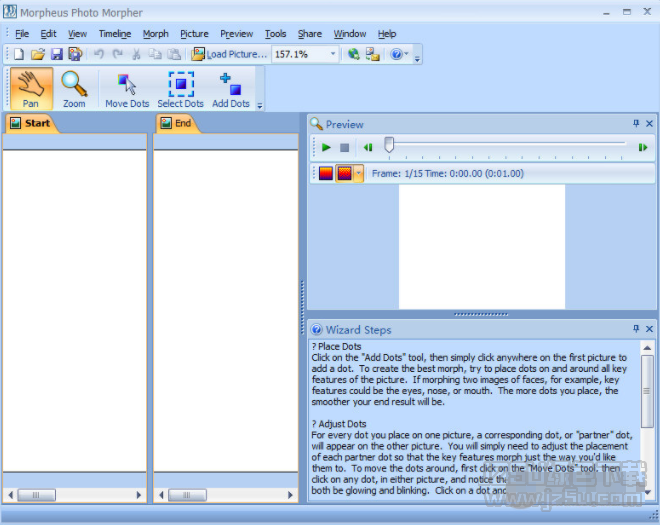Open an existing file with folder icon
The width and height of the screenshot is (660, 525).
pos(37,54)
